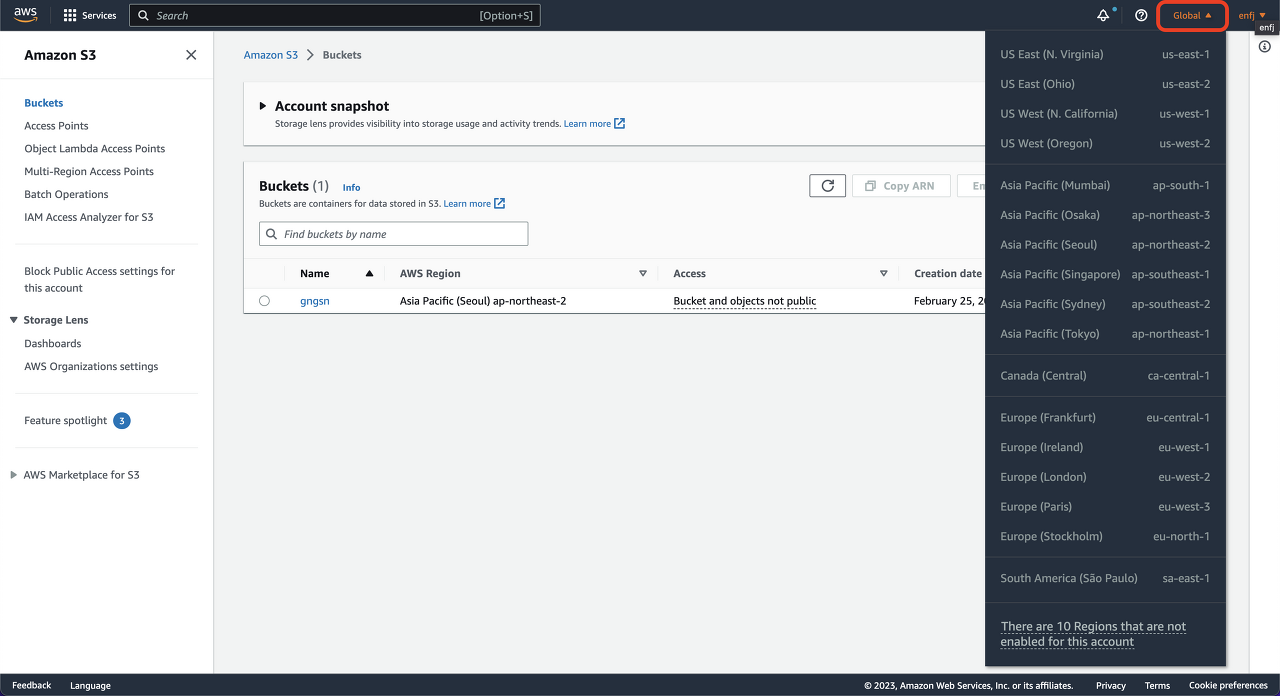The width and height of the screenshot is (1280, 696).
Task: Sort by Name ascending arrow
Action: (x=369, y=273)
